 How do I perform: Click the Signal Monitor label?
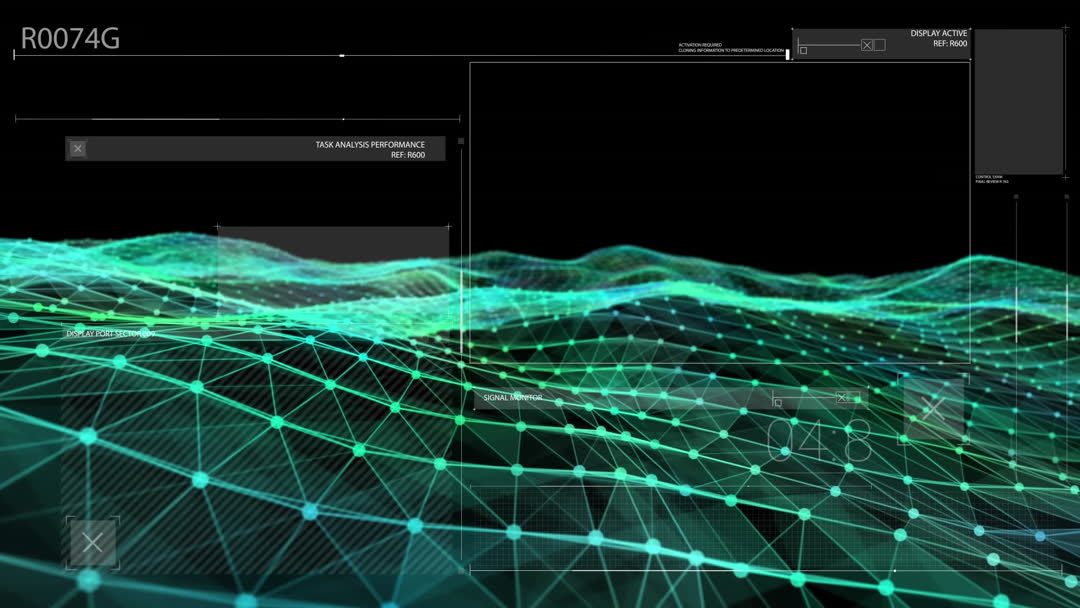tap(512, 398)
